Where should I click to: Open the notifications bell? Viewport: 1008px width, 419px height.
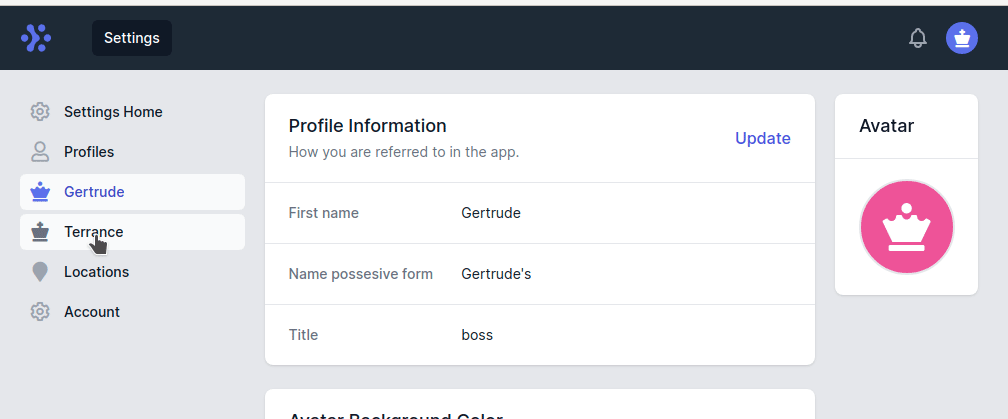point(917,38)
